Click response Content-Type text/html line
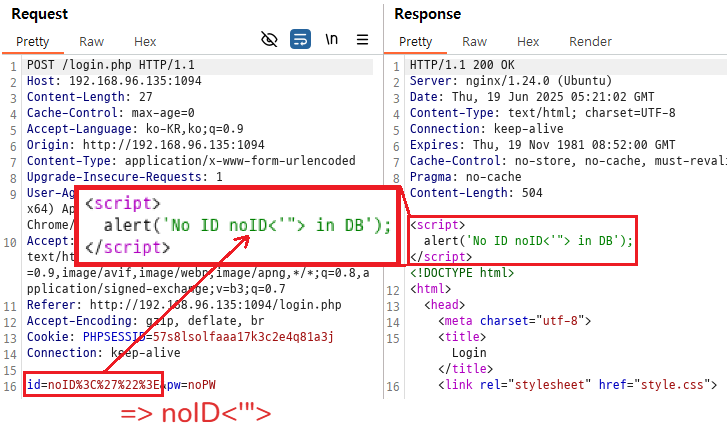 coord(542,113)
